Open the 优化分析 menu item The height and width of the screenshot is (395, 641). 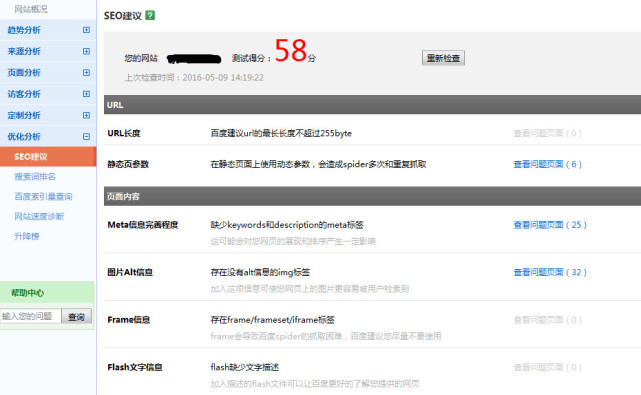click(x=24, y=137)
